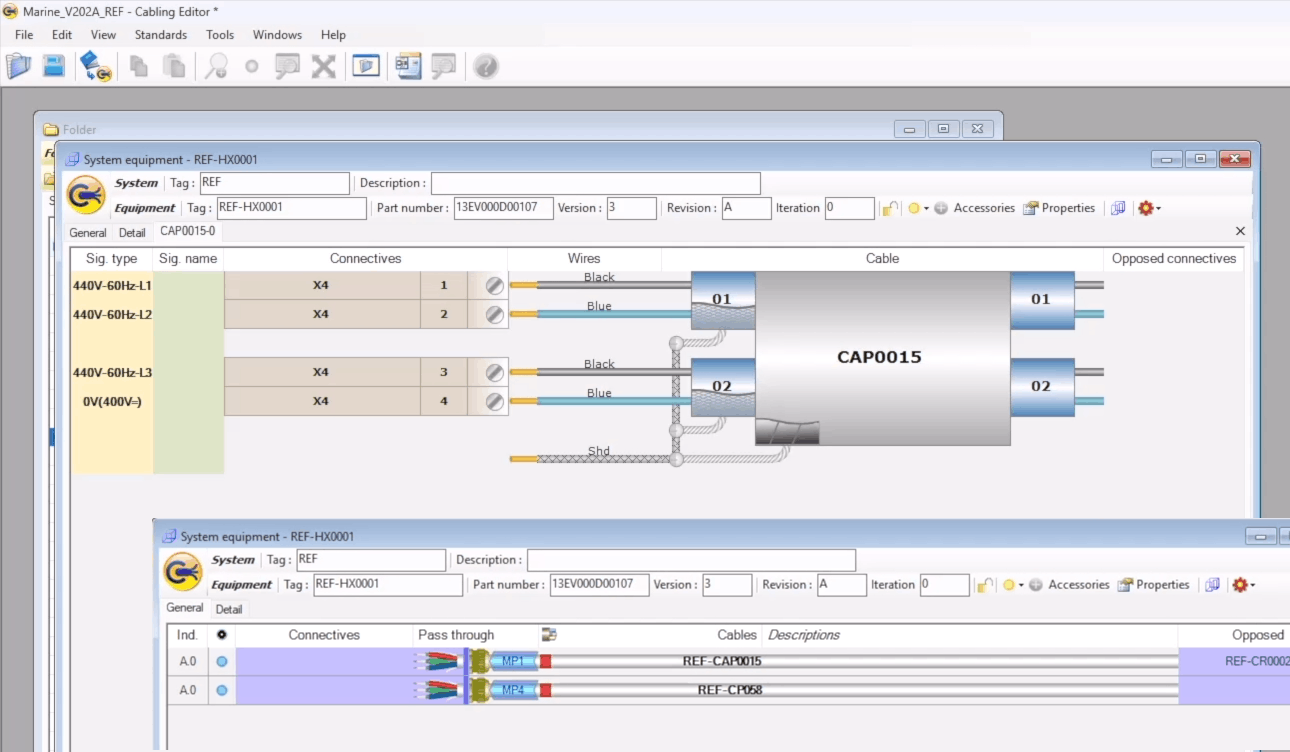
Task: Click the screw terminal icon for X4 pin 1
Action: coord(494,286)
